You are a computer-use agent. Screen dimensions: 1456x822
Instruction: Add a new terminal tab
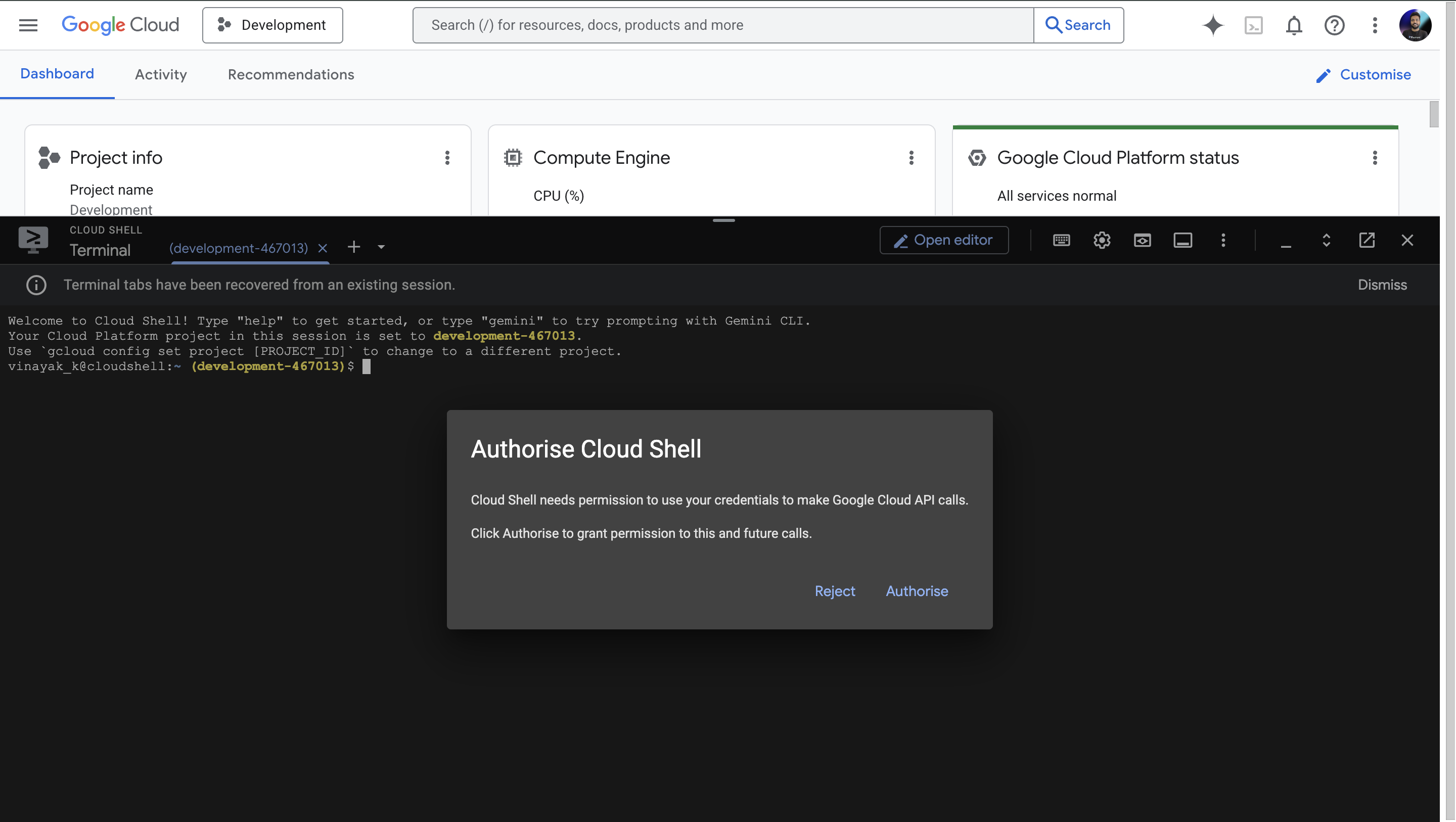pos(354,247)
